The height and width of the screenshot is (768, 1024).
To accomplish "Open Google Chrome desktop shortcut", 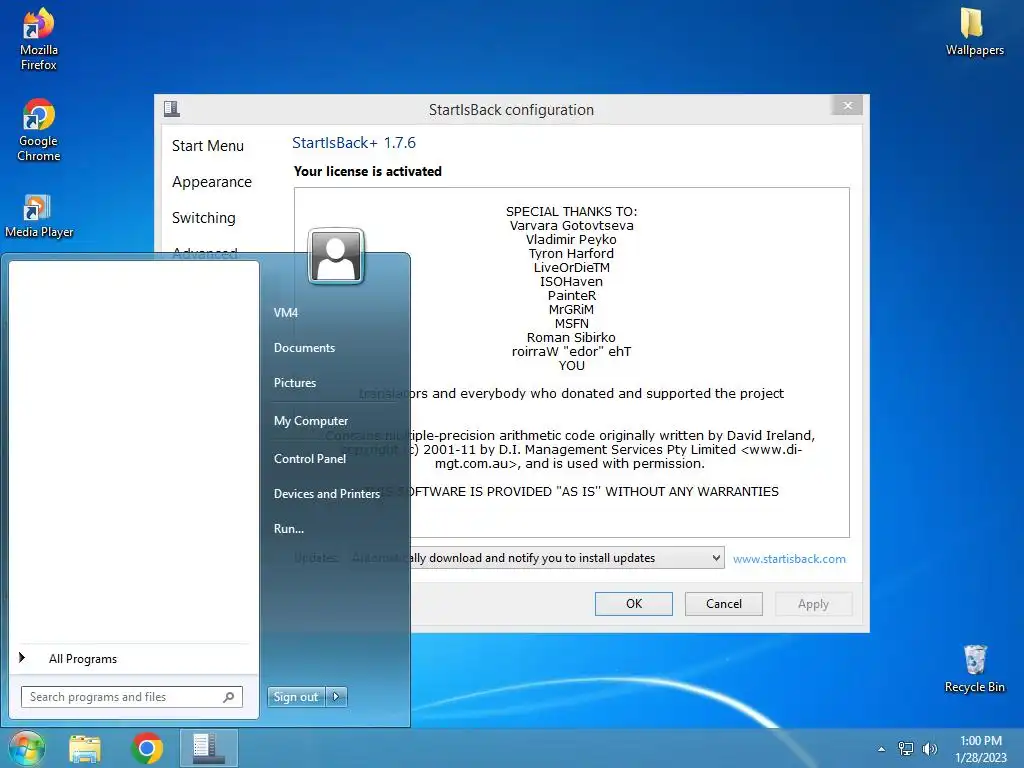I will pos(39,129).
